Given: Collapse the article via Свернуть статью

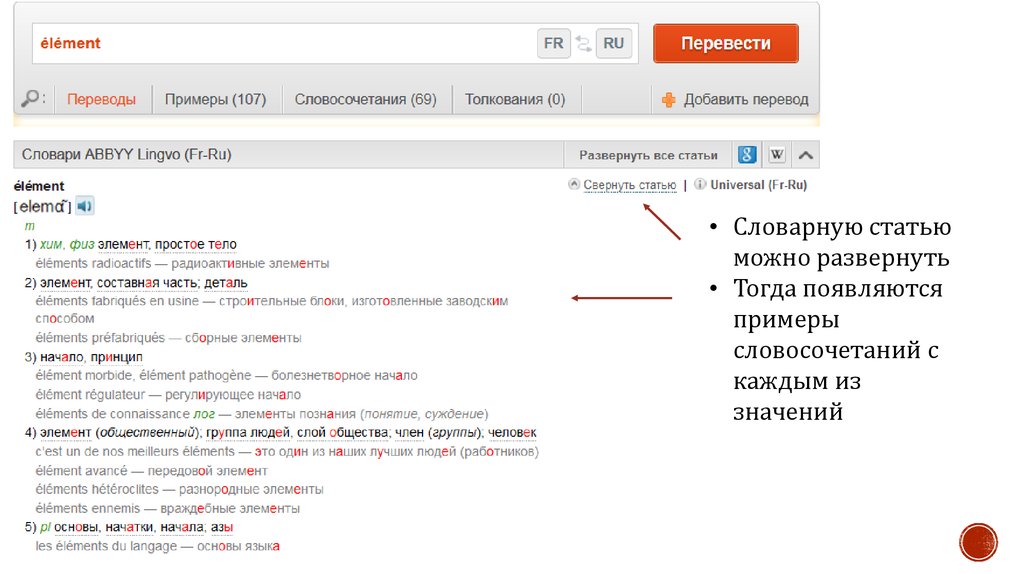Looking at the screenshot, I should [629, 185].
